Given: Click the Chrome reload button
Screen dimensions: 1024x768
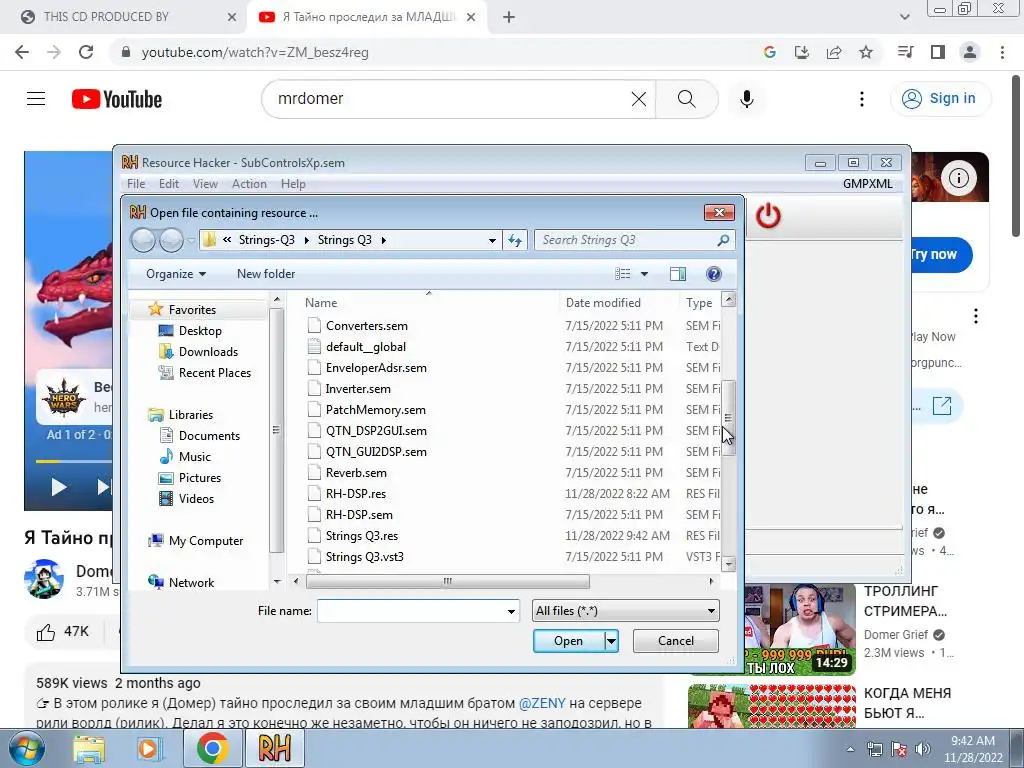Looking at the screenshot, I should point(86,52).
